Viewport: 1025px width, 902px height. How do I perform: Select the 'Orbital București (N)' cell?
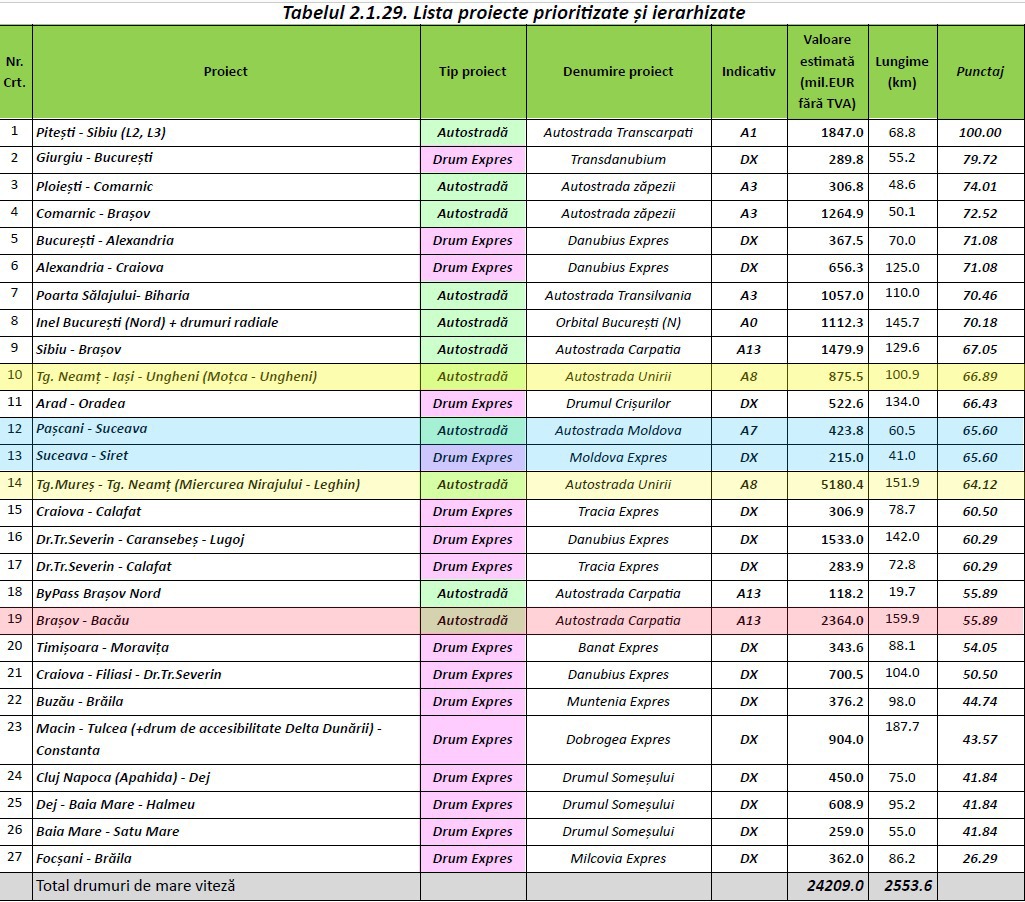(x=618, y=322)
